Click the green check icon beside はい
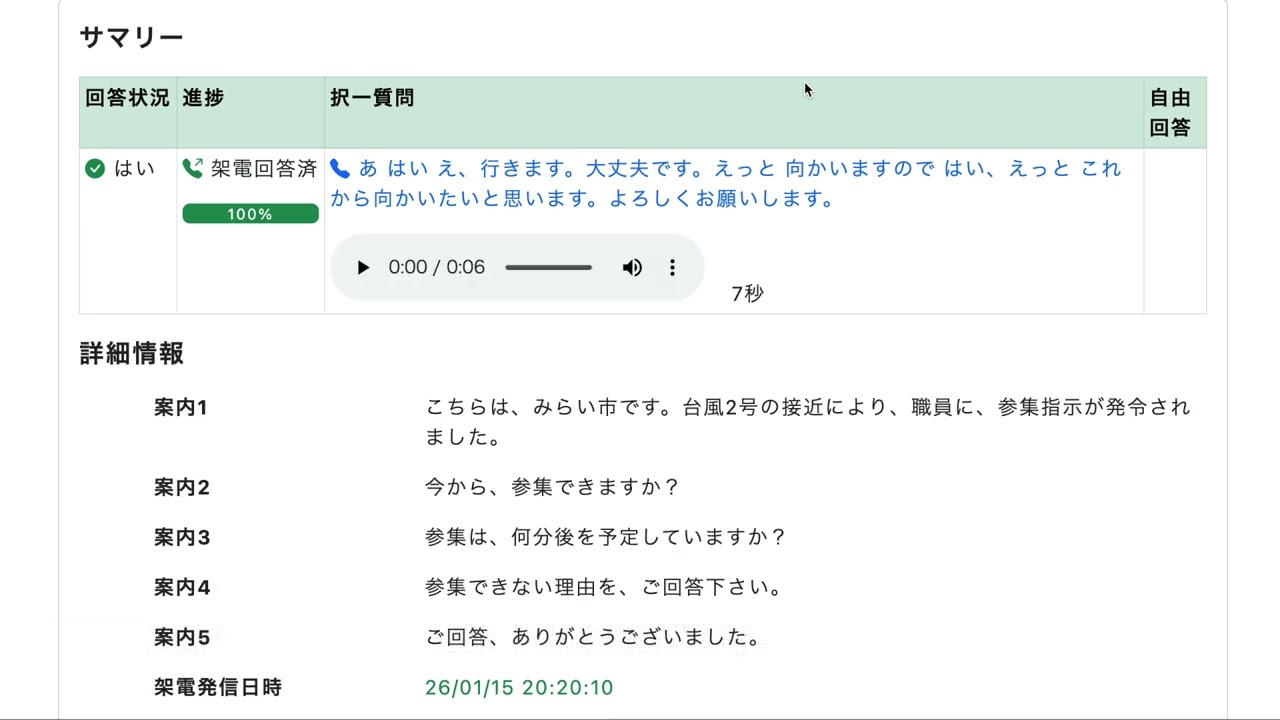The width and height of the screenshot is (1280, 720). coord(95,169)
